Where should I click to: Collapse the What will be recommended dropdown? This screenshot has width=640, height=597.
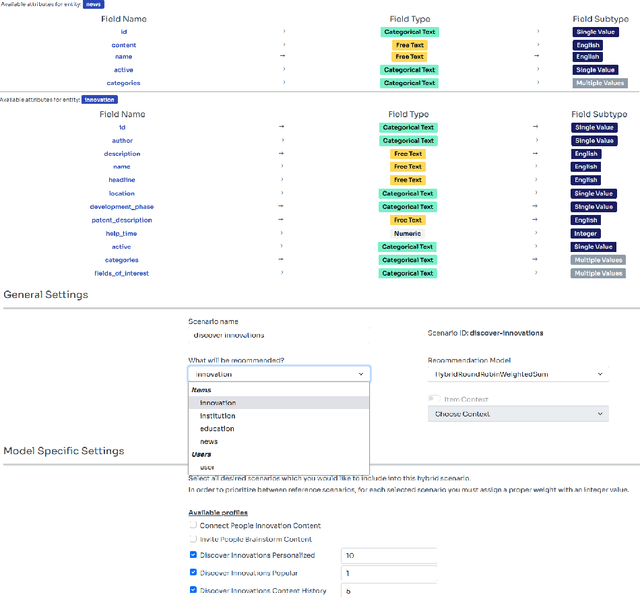(278, 374)
